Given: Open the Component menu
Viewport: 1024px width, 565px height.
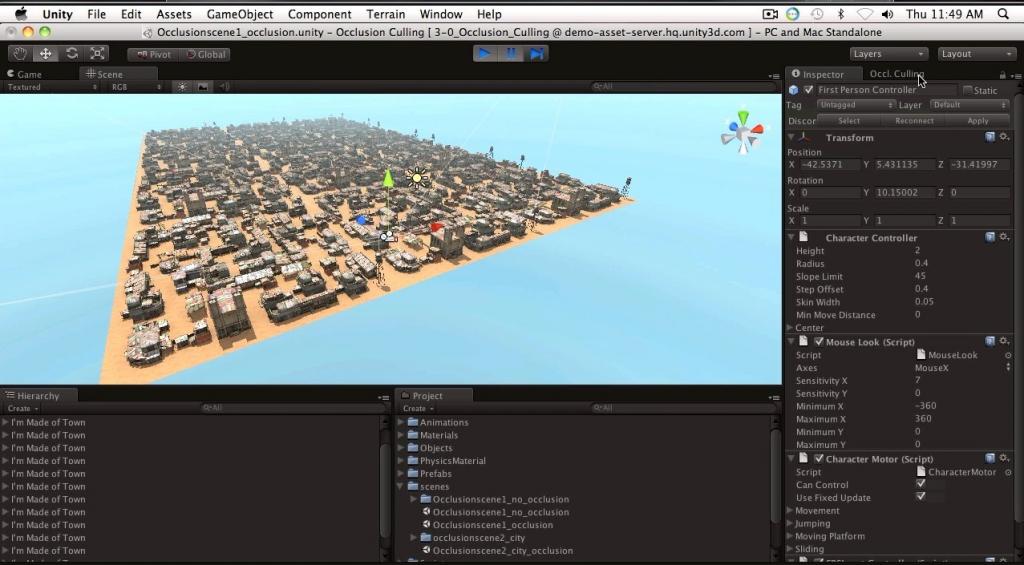Looking at the screenshot, I should pyautogui.click(x=319, y=14).
